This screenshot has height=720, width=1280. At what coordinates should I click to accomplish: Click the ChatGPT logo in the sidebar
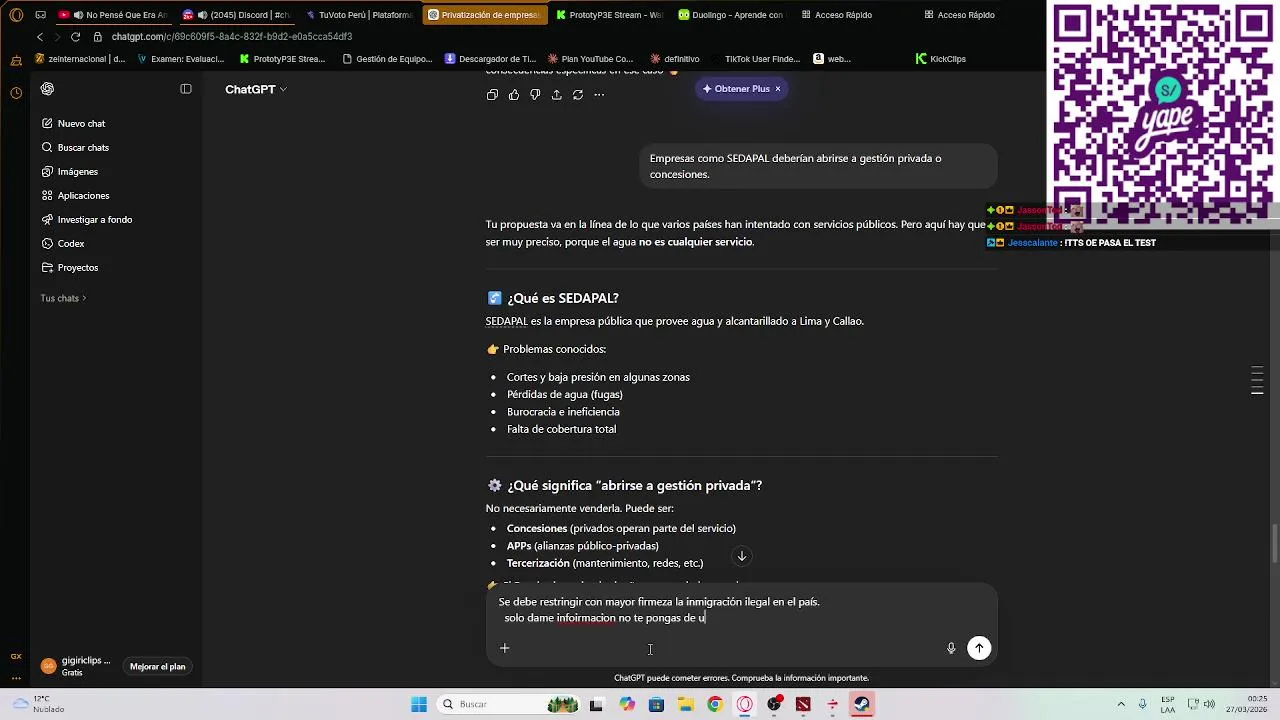(47, 89)
